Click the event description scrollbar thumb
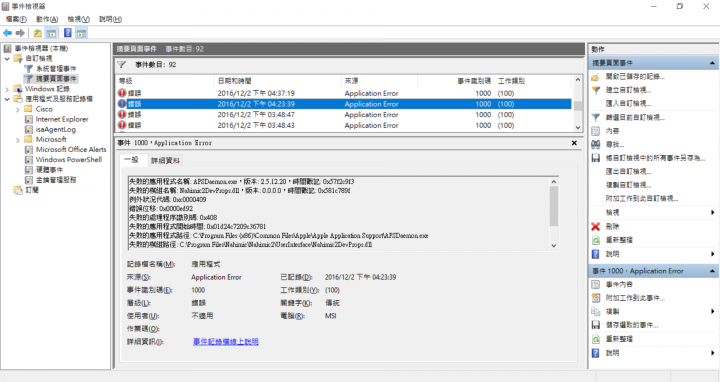 [554, 206]
